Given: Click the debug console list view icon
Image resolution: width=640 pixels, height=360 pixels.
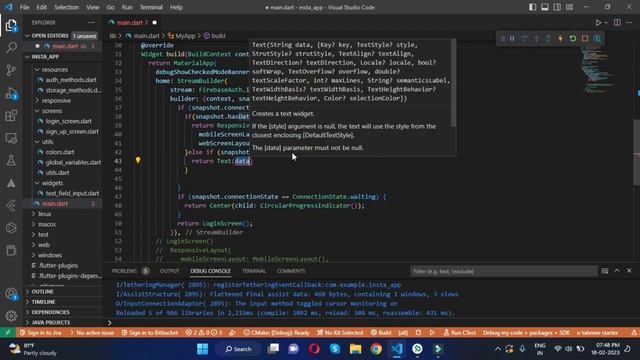Looking at the screenshot, I should (x=604, y=271).
